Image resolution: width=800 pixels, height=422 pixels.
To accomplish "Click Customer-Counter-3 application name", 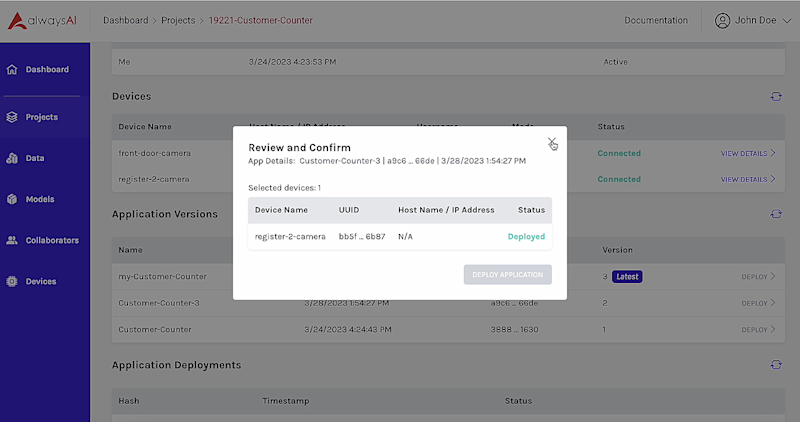I will click(159, 303).
